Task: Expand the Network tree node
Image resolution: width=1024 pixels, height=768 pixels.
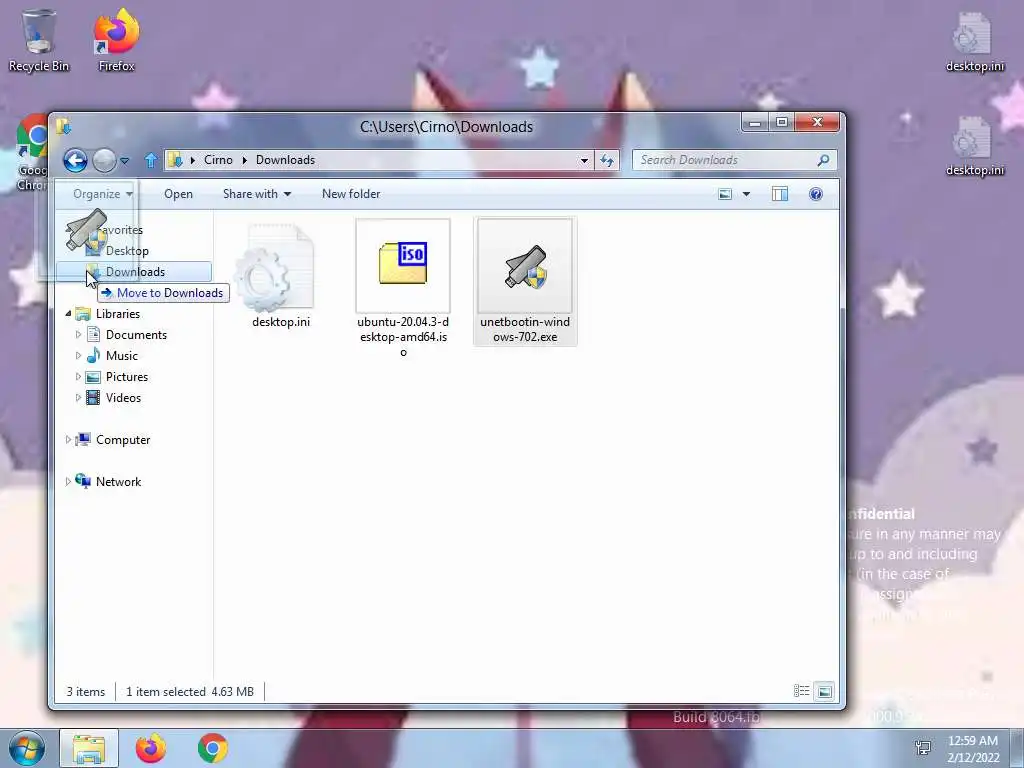Action: pyautogui.click(x=69, y=482)
